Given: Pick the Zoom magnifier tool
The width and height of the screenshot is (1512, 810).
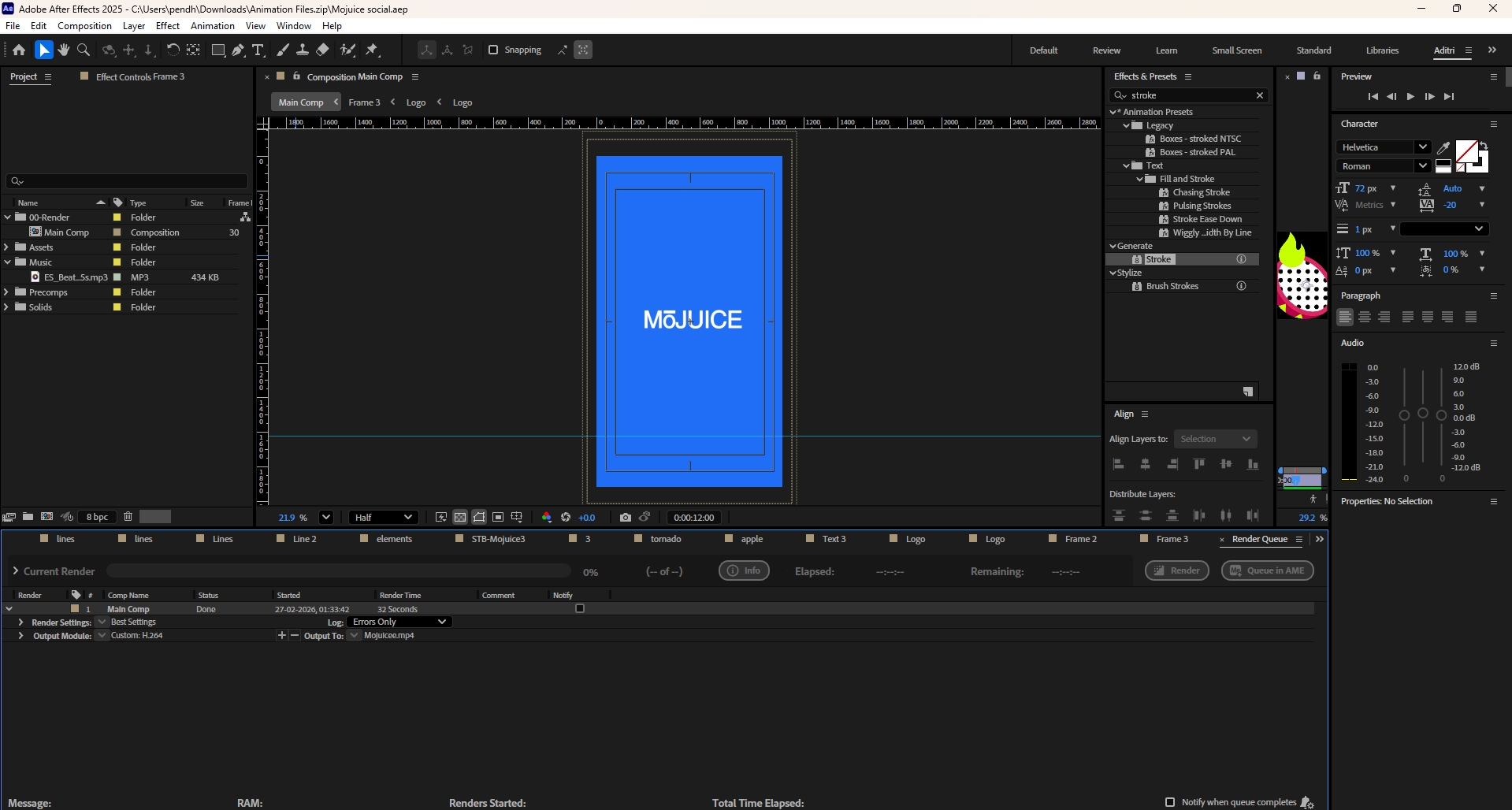Looking at the screenshot, I should click(84, 50).
